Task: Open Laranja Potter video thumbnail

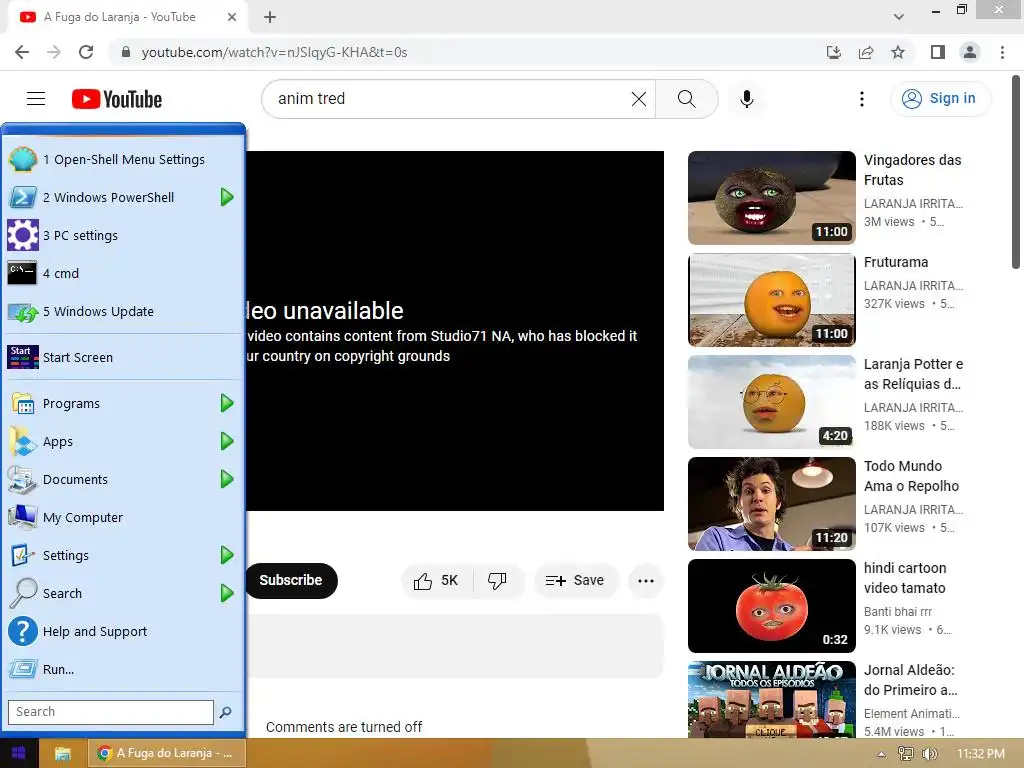Action: pos(771,402)
